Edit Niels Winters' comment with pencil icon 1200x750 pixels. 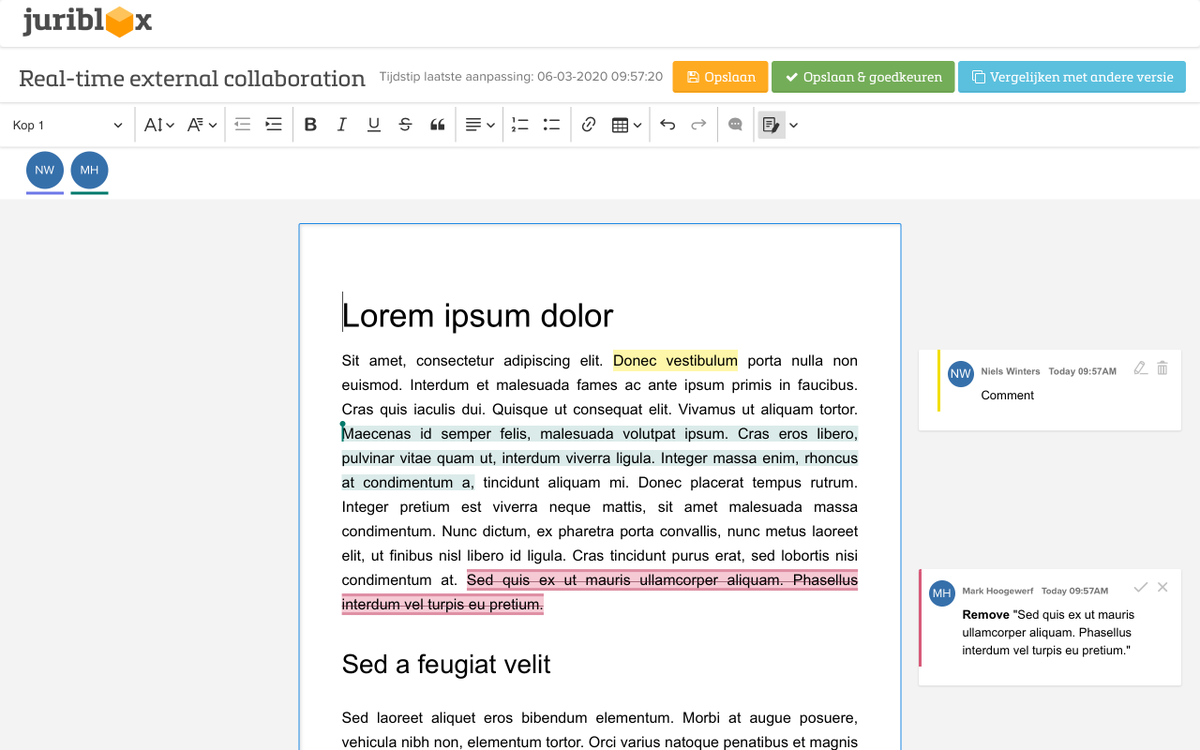(1140, 368)
